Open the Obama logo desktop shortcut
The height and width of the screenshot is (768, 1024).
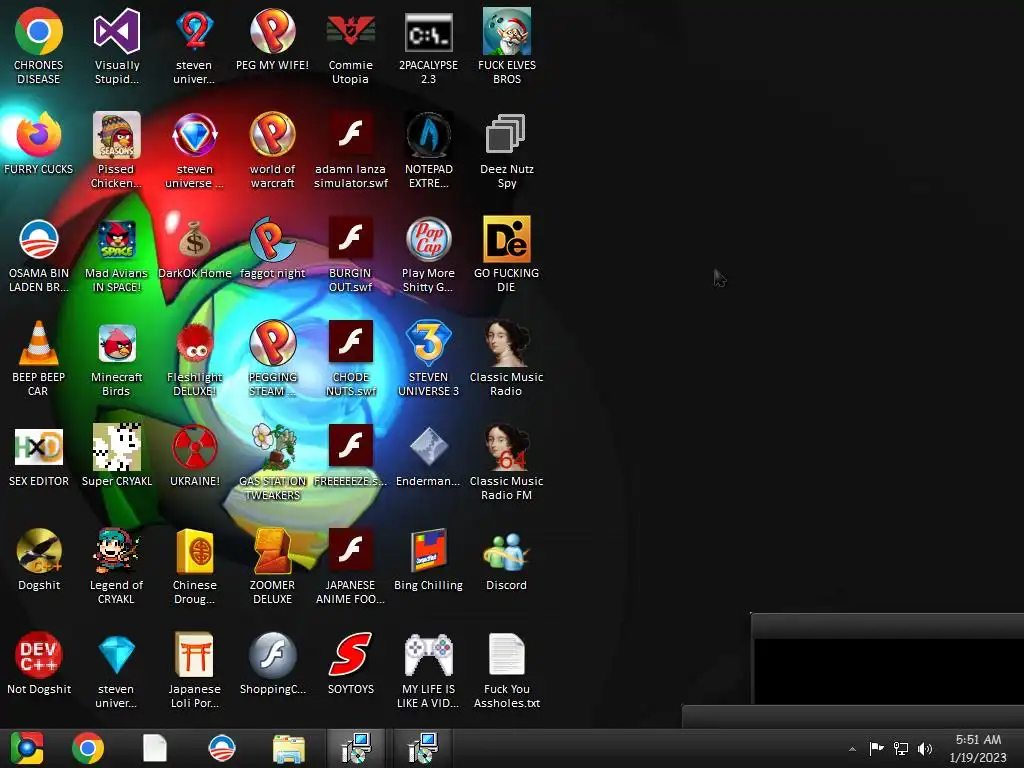tap(39, 239)
